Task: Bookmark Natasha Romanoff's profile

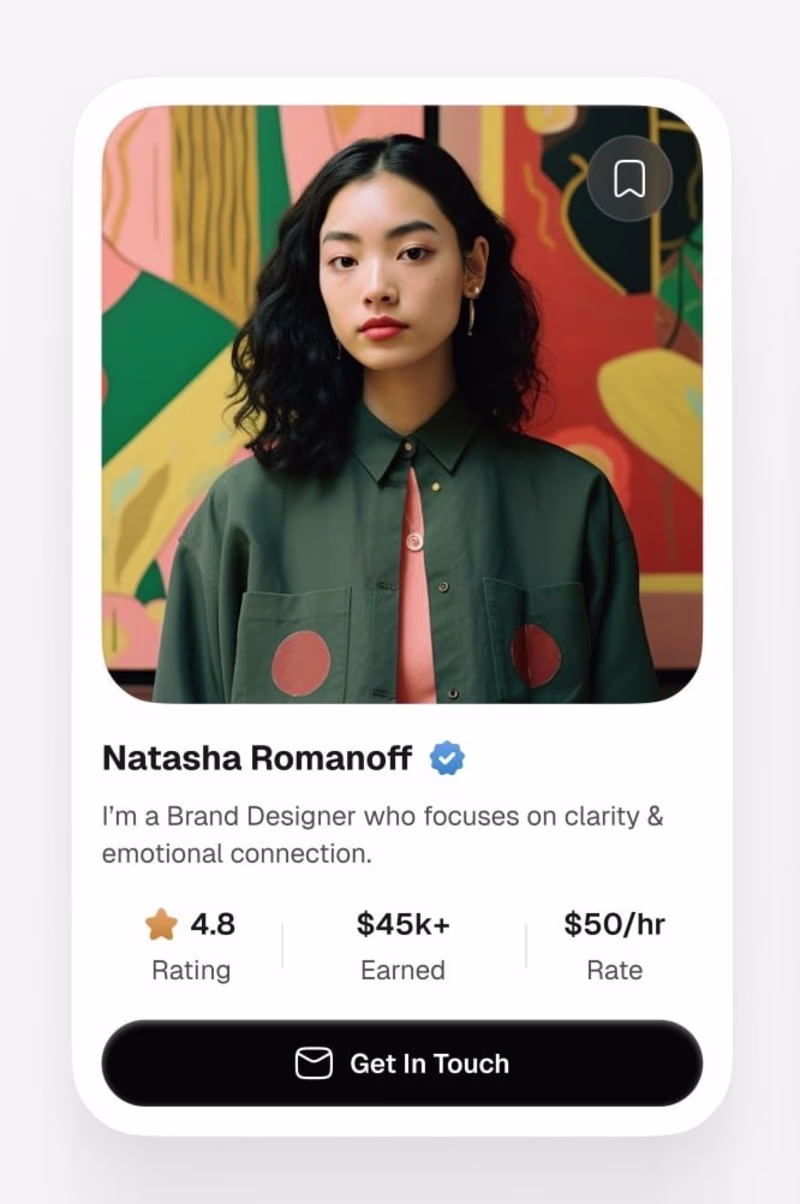Action: pos(629,179)
